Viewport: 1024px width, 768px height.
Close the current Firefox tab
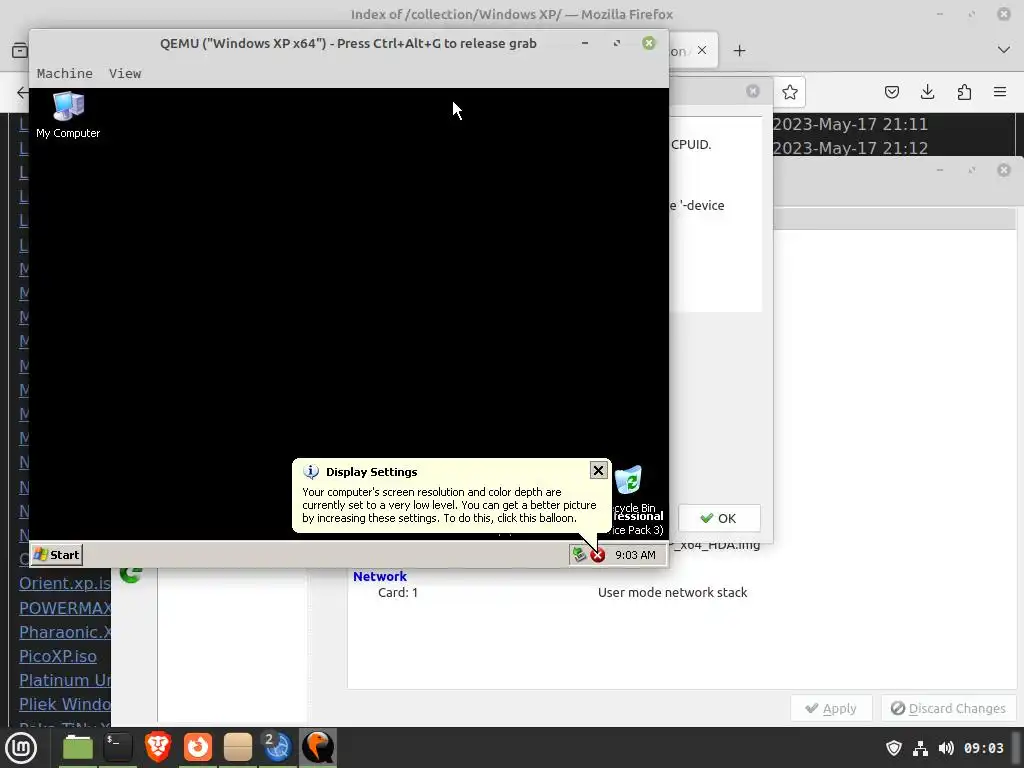(702, 50)
